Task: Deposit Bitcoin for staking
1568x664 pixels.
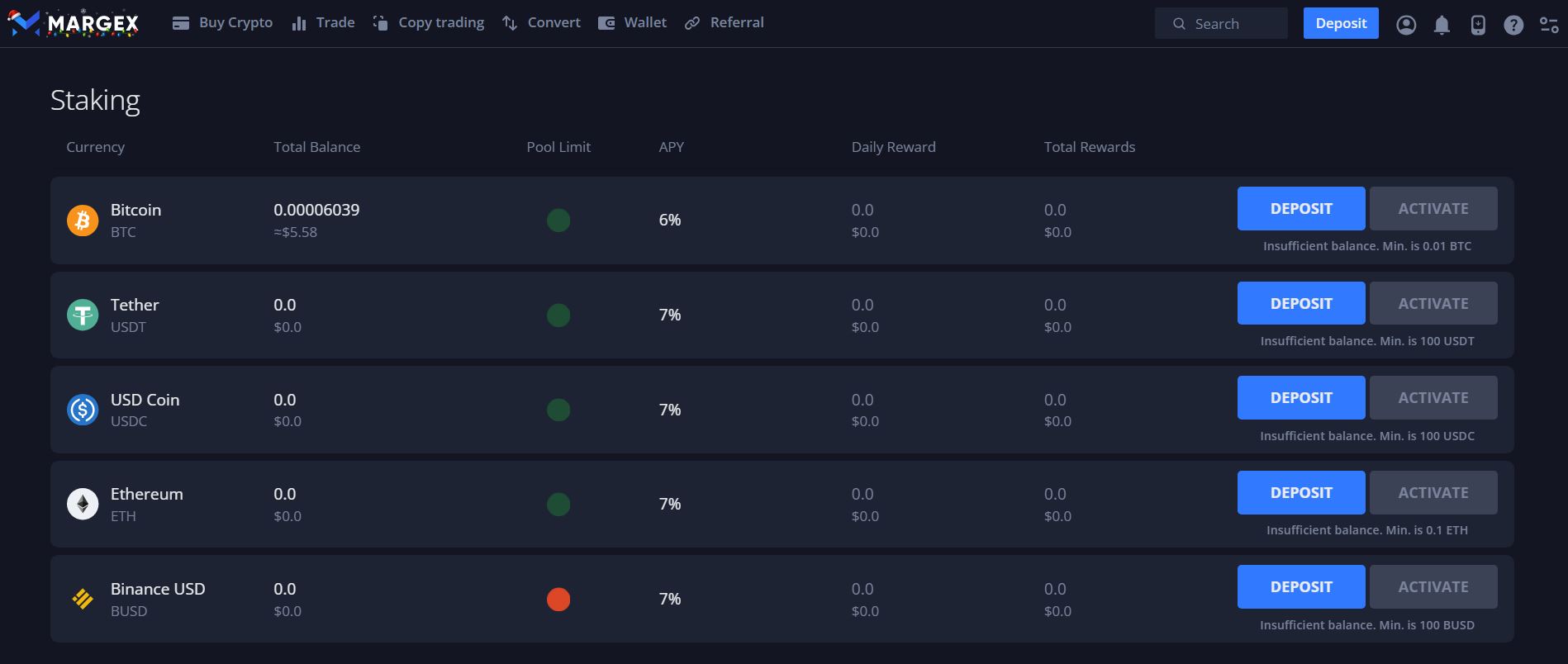Action: [1301, 208]
